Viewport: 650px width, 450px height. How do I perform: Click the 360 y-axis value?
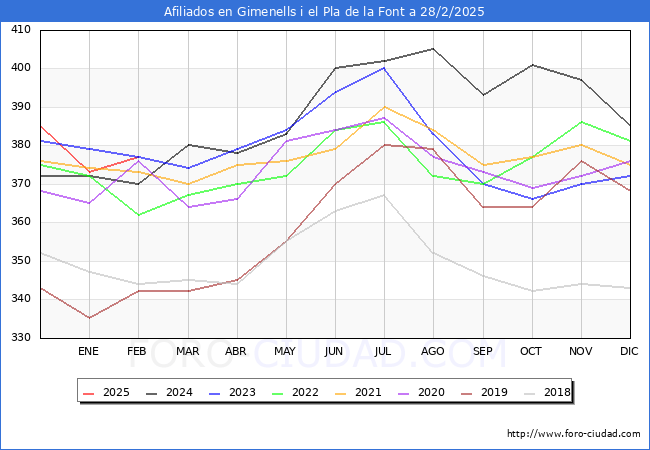21,222
